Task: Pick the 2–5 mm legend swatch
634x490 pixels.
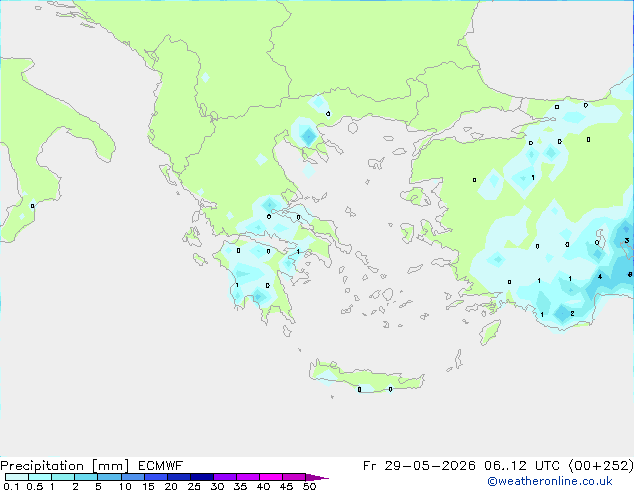Action: [86, 477]
